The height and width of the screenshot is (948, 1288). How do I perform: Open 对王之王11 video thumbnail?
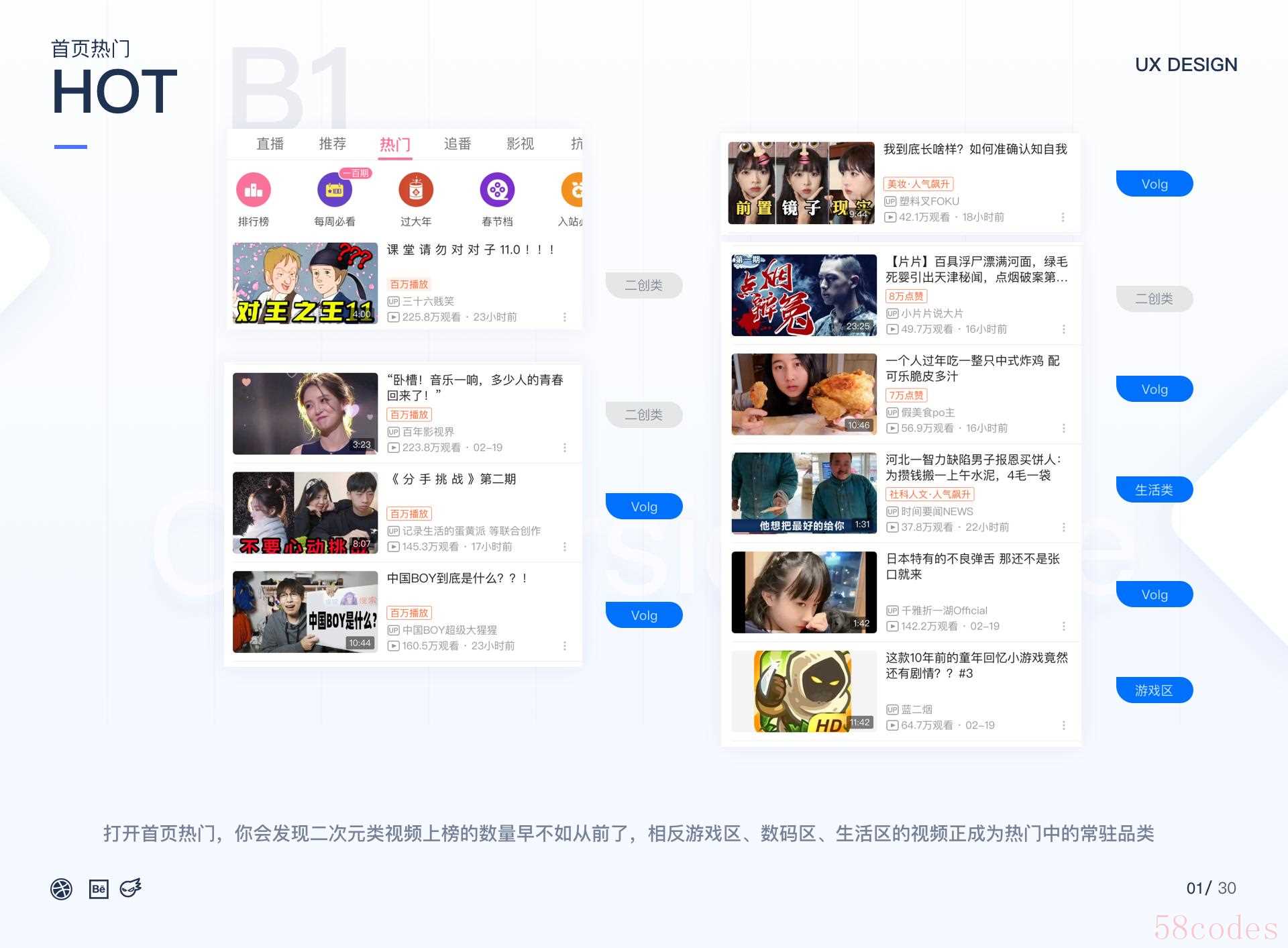(305, 283)
